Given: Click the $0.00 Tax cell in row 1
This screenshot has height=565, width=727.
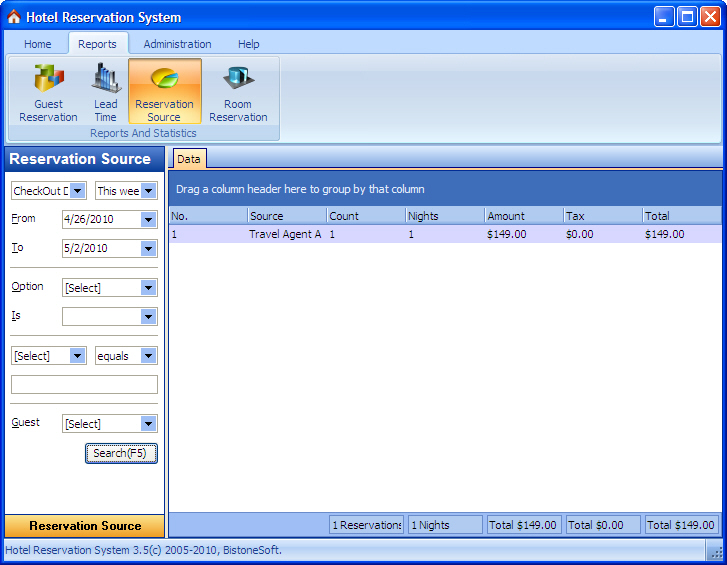Looking at the screenshot, I should tap(603, 234).
